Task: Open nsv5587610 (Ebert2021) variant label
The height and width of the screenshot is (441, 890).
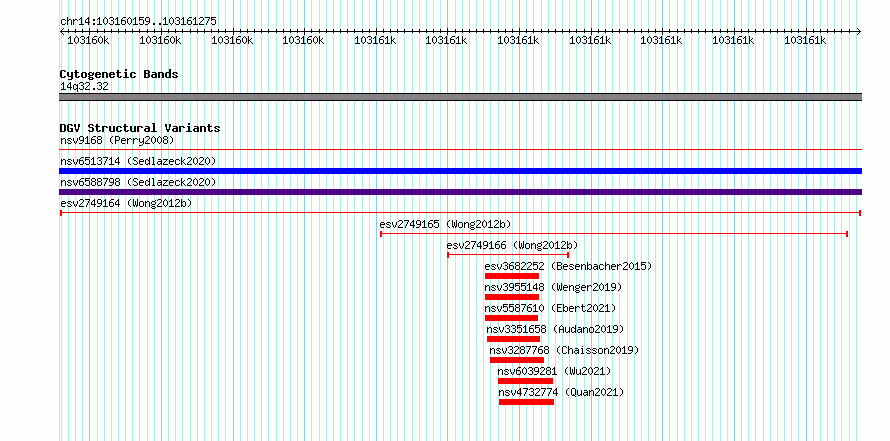Action: click(550, 308)
